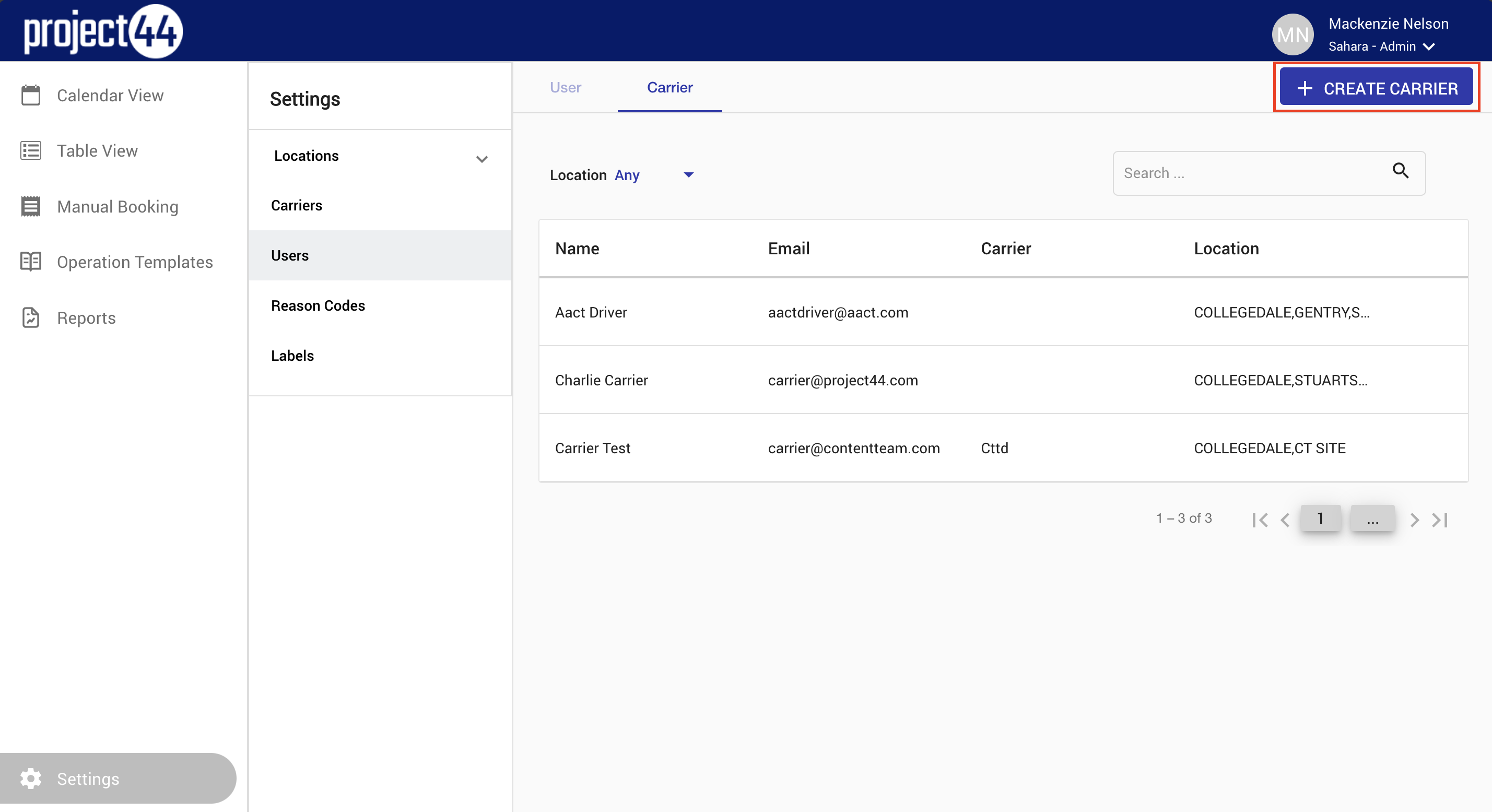
Task: Click the Cttd carrier cell
Action: click(x=994, y=448)
